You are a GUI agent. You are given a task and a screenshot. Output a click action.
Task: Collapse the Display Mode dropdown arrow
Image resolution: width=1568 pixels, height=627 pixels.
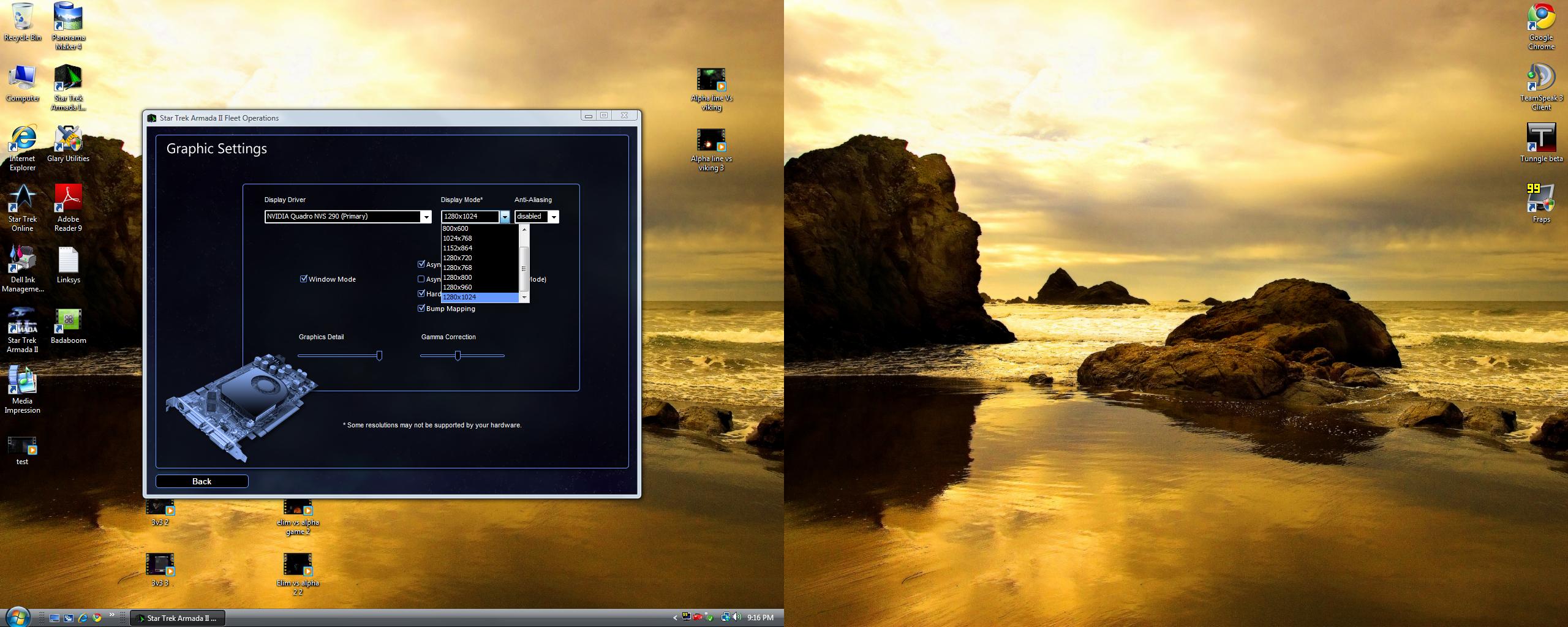pyautogui.click(x=505, y=217)
